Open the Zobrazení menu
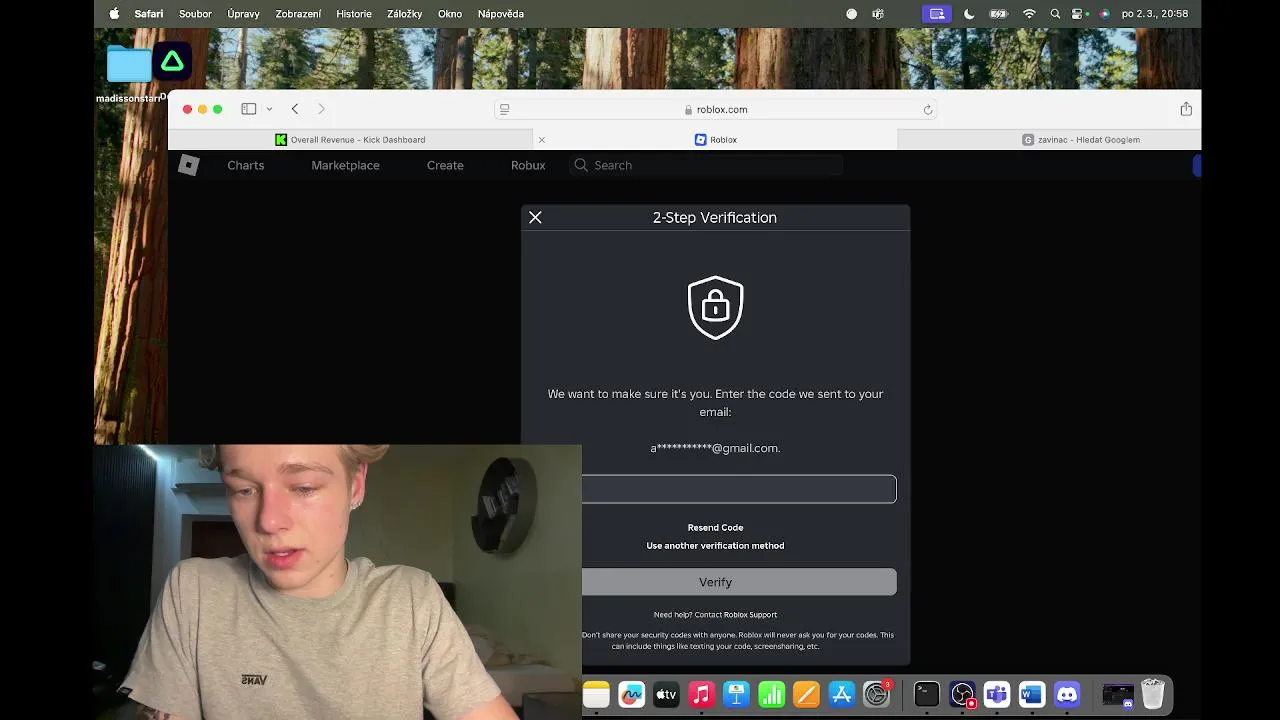The height and width of the screenshot is (720, 1280). pos(298,14)
